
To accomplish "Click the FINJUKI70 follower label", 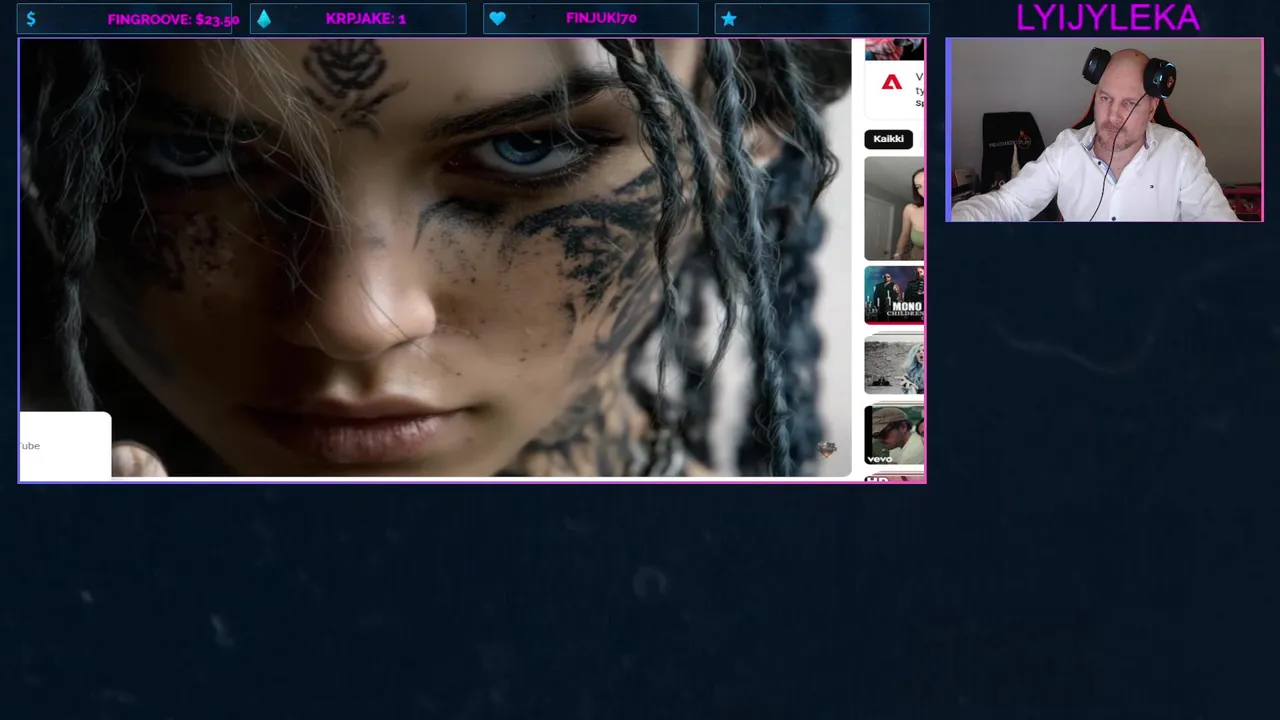I will (x=601, y=18).
